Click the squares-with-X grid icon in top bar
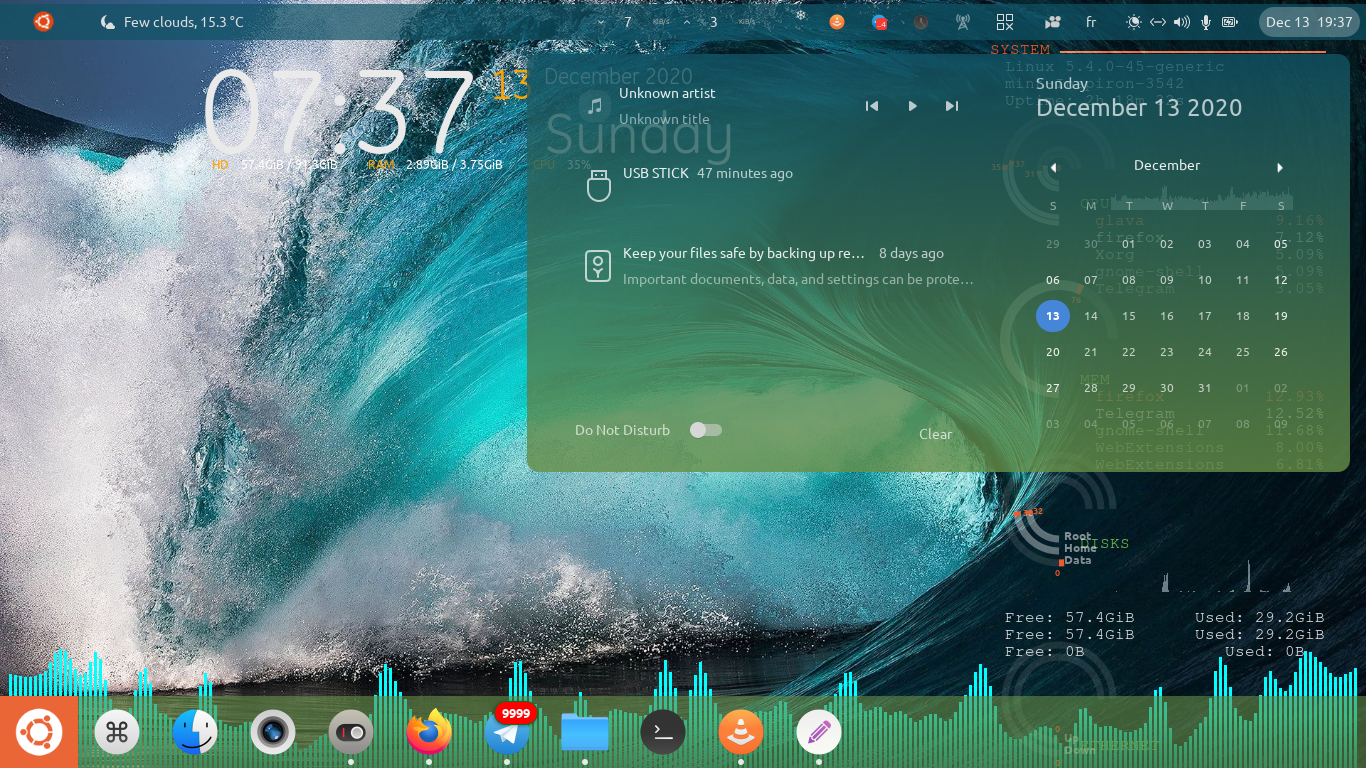This screenshot has width=1366, height=768. click(1005, 22)
